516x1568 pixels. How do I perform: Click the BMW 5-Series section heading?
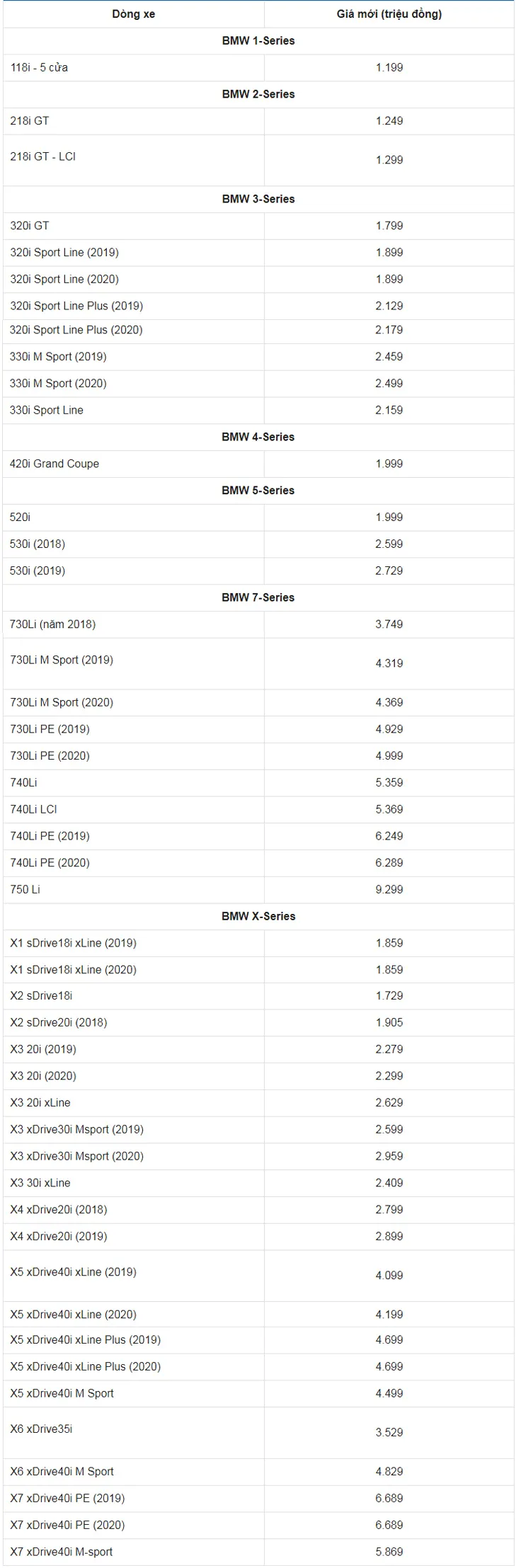258,491
